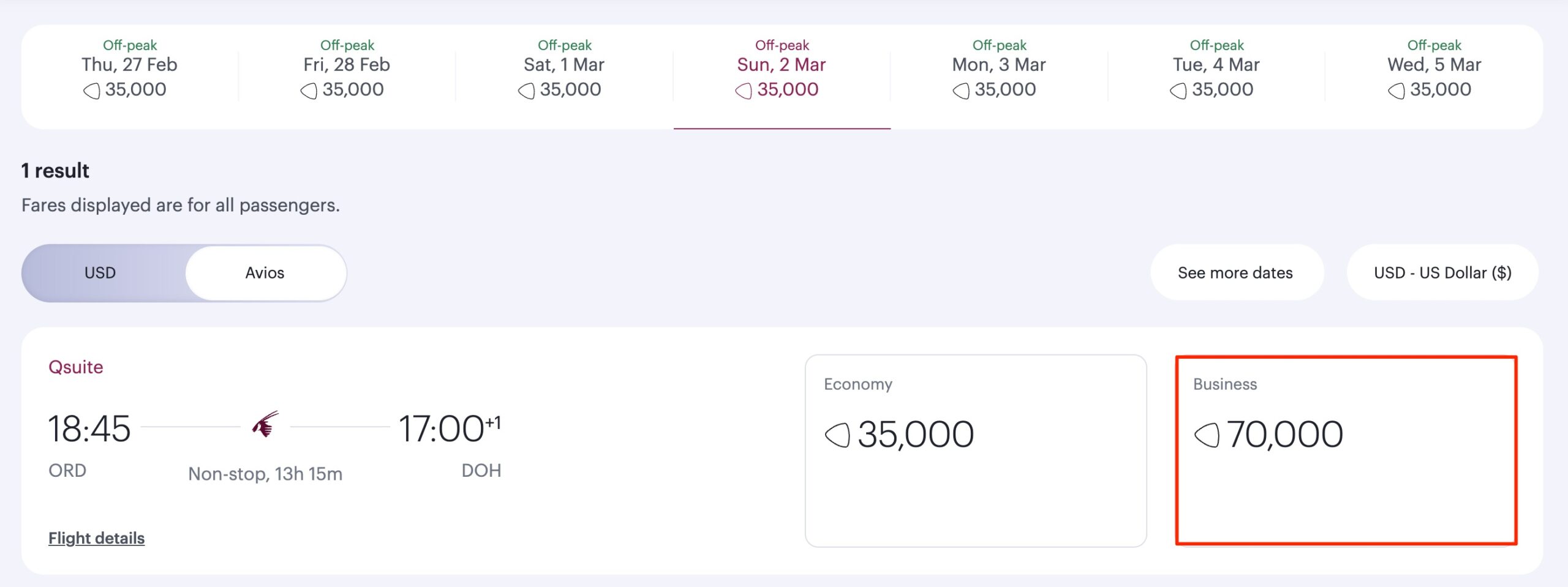Toggle fare display to USD
The width and height of the screenshot is (1568, 587).
point(100,273)
